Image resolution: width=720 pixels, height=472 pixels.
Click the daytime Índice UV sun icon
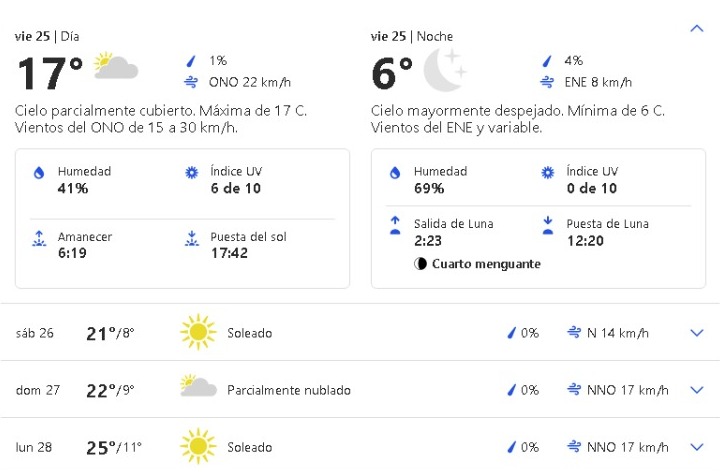point(191,173)
